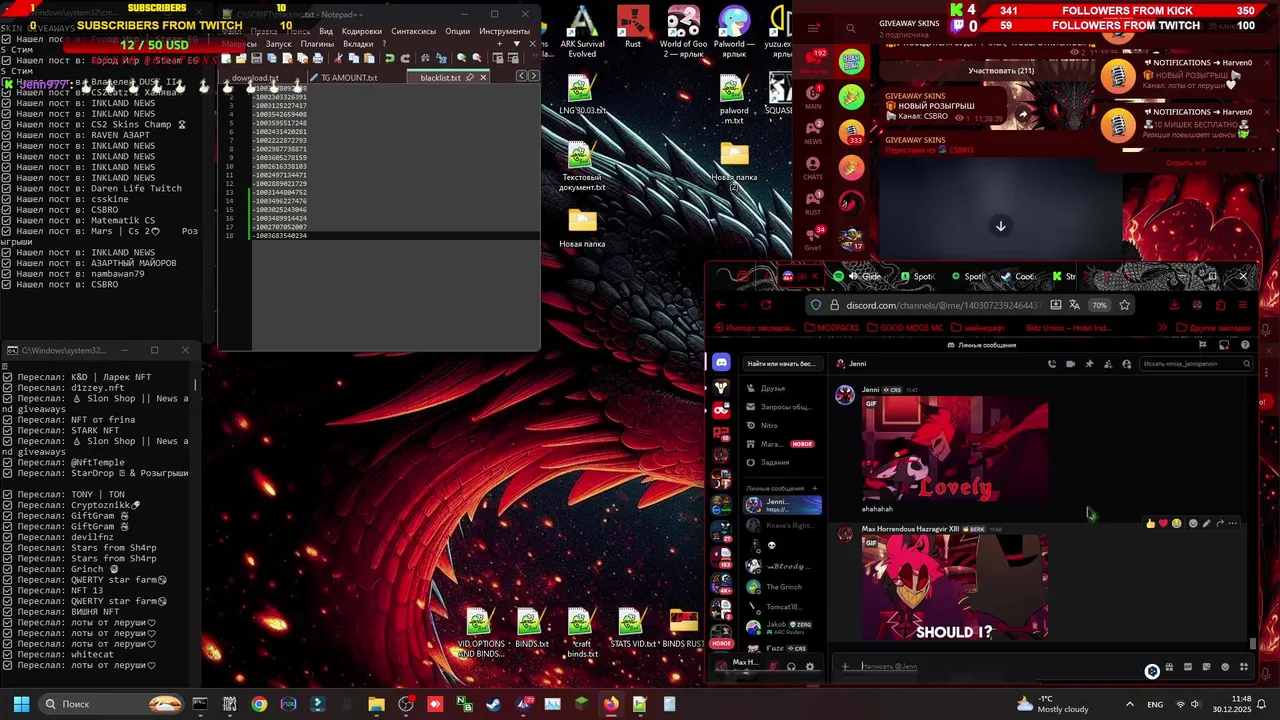Open the ARK Survival Evolved desktop shortcut
Viewport: 1280px width, 720px height.
(582, 32)
